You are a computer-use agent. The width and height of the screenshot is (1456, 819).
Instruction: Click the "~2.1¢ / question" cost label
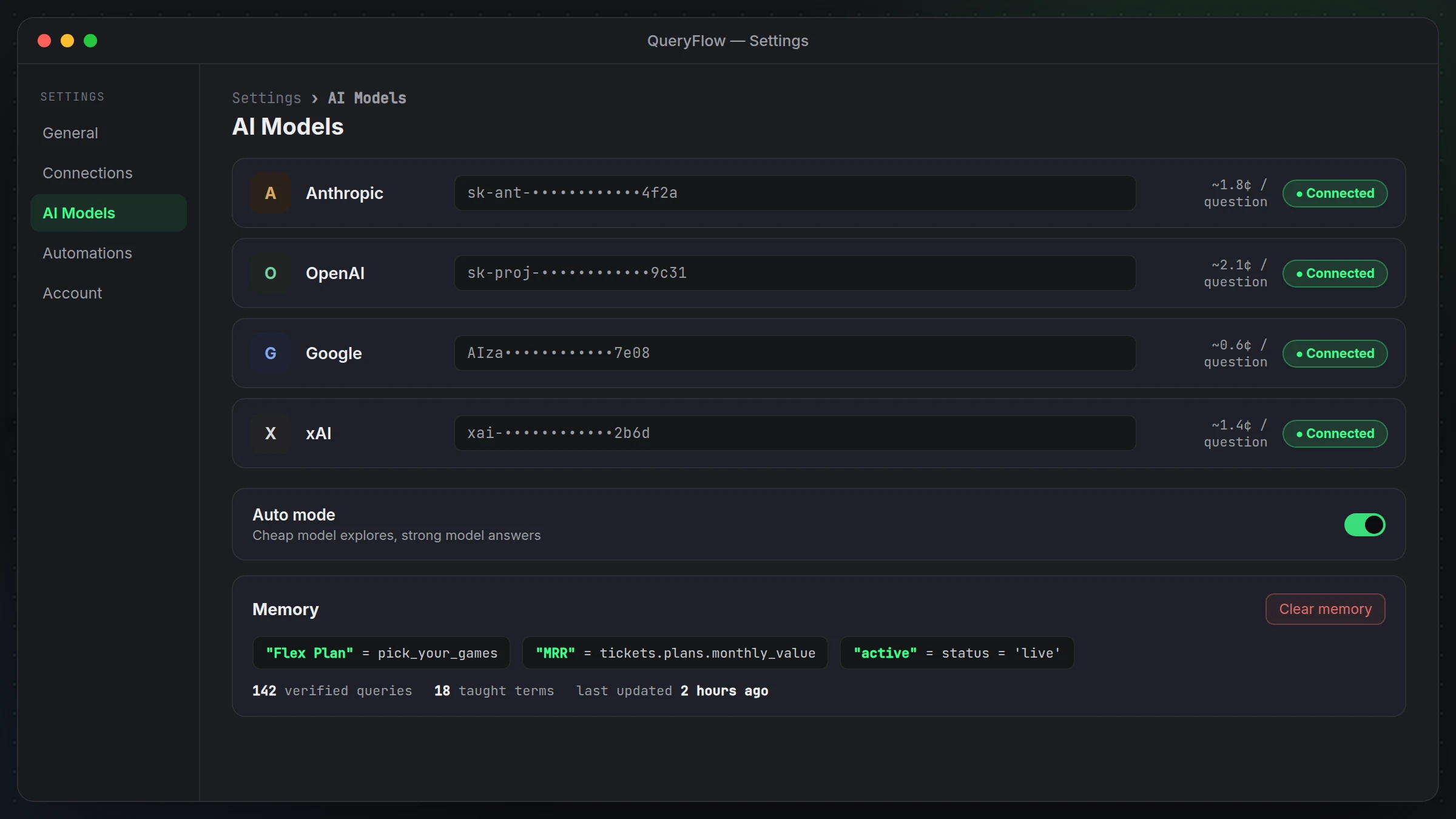[1236, 273]
